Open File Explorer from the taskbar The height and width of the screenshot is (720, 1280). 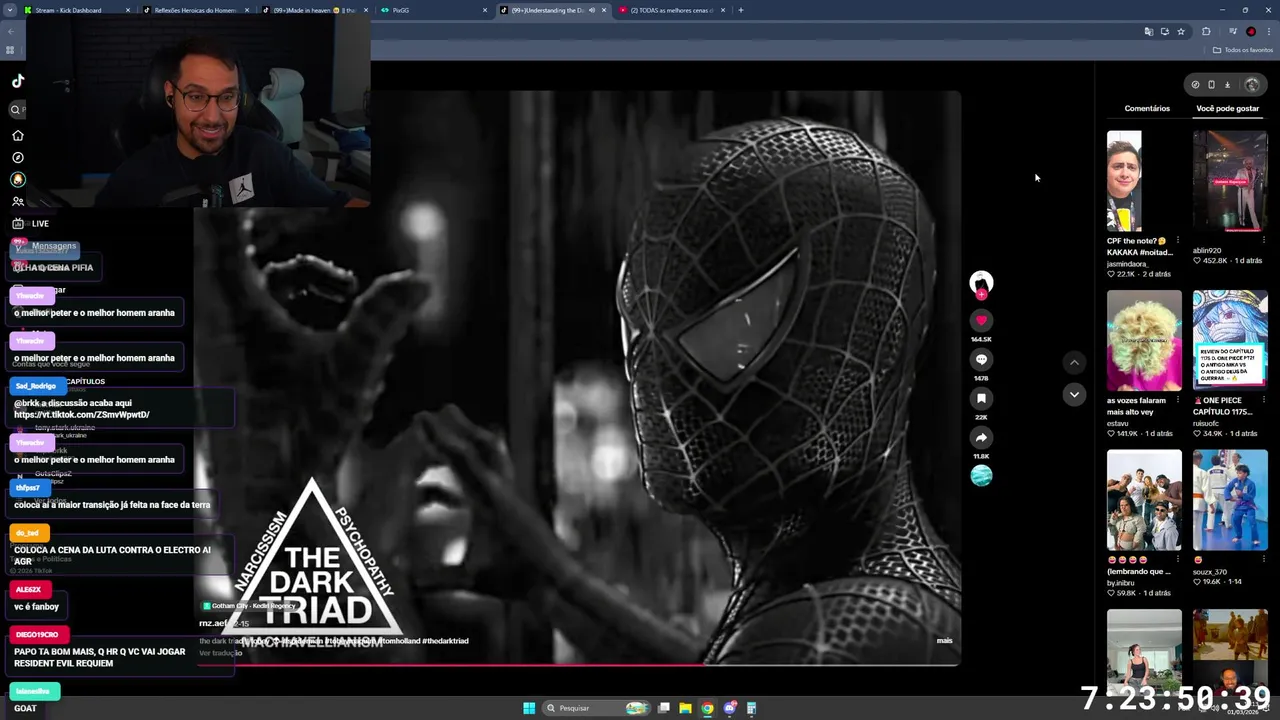(685, 708)
